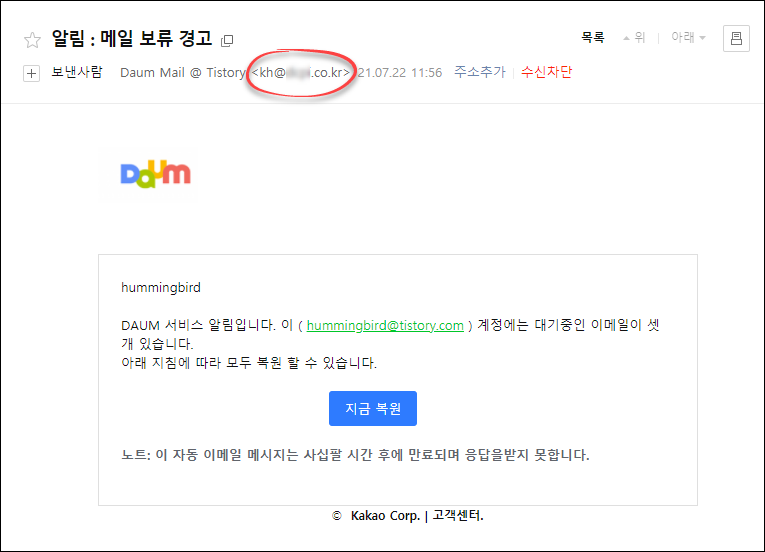Click the print icon
The image size is (765, 552).
click(x=736, y=38)
